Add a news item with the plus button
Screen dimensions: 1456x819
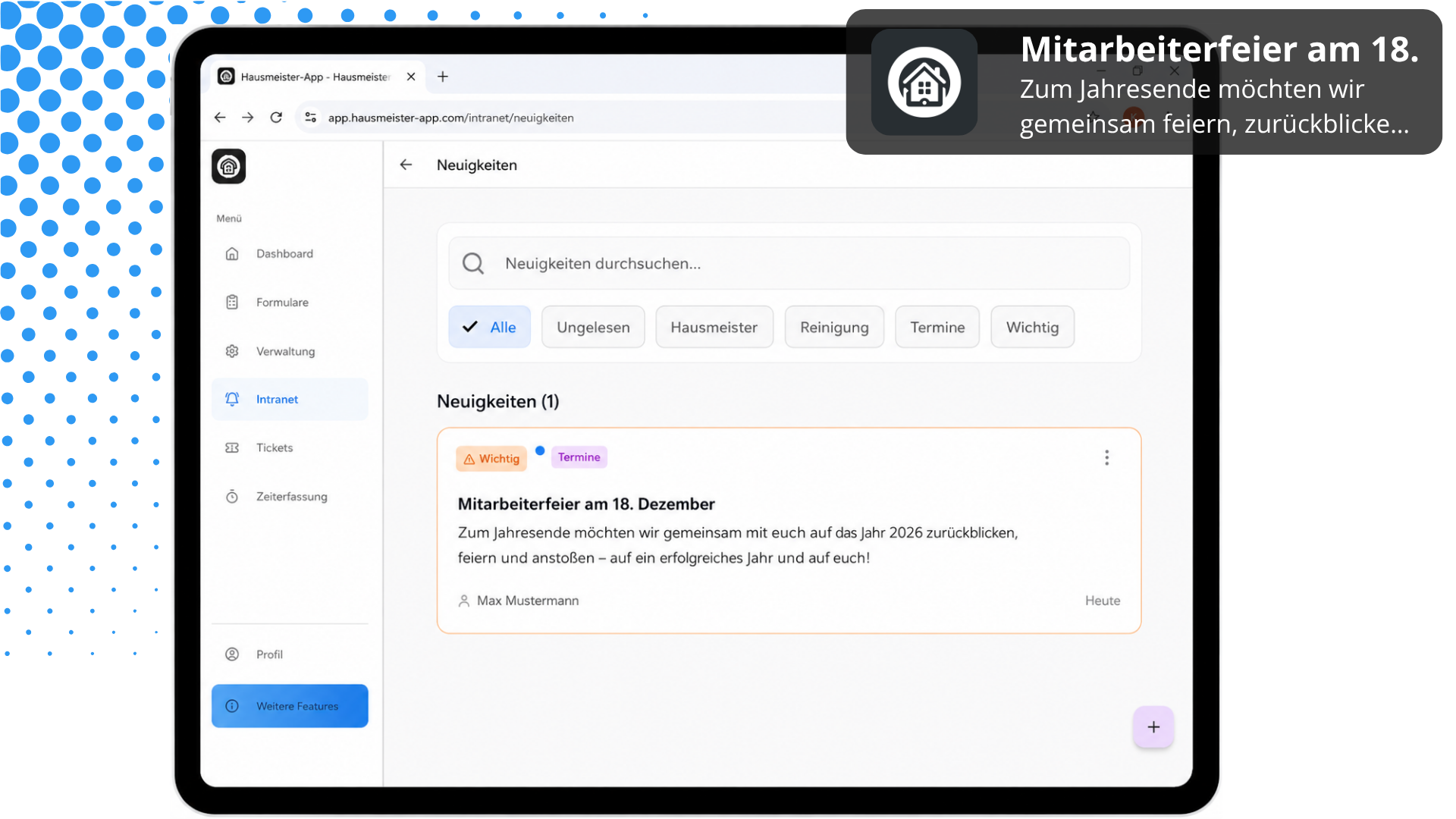pos(1153,727)
